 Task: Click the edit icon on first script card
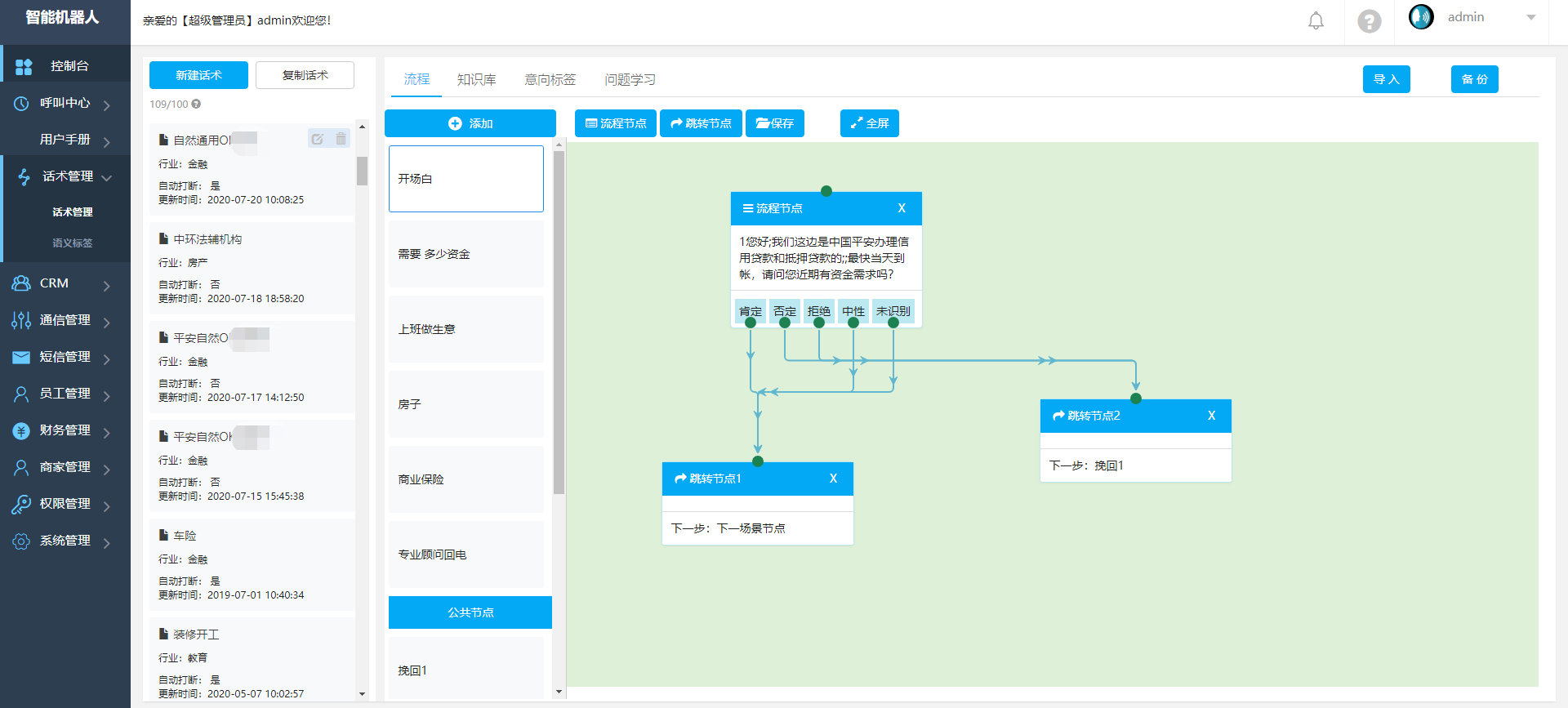(318, 139)
